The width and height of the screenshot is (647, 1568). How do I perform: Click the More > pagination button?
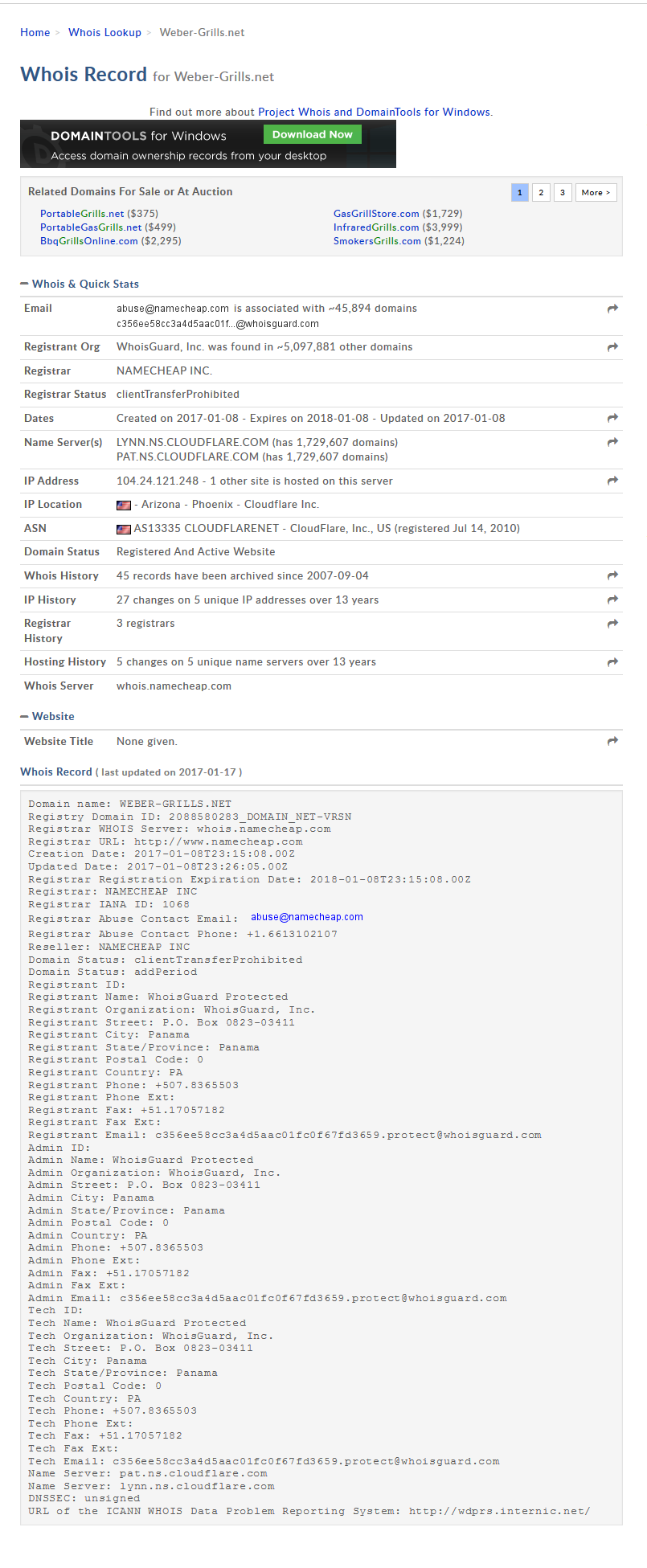(x=596, y=193)
